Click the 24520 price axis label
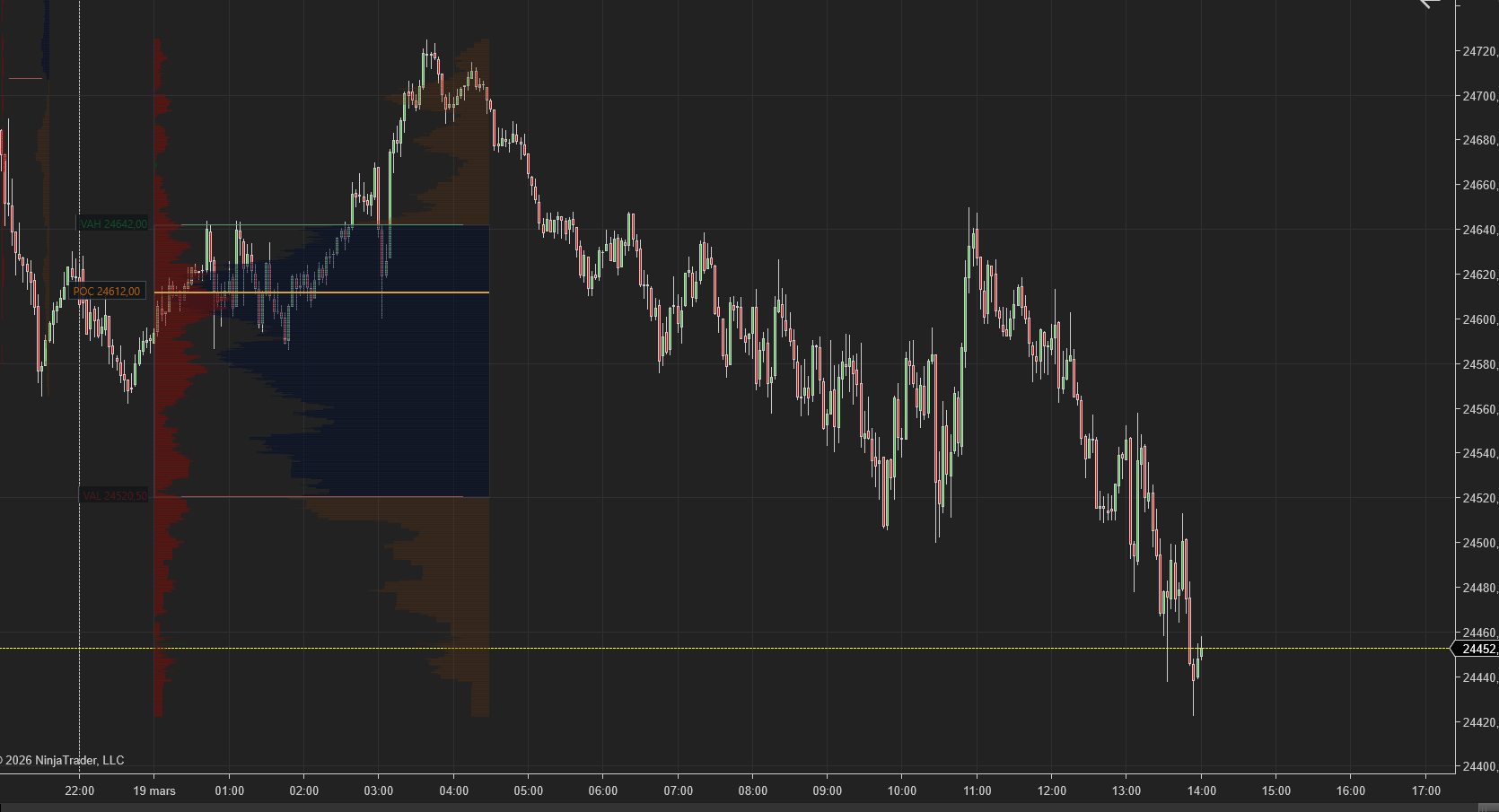Image resolution: width=1499 pixels, height=812 pixels. coord(1480,498)
